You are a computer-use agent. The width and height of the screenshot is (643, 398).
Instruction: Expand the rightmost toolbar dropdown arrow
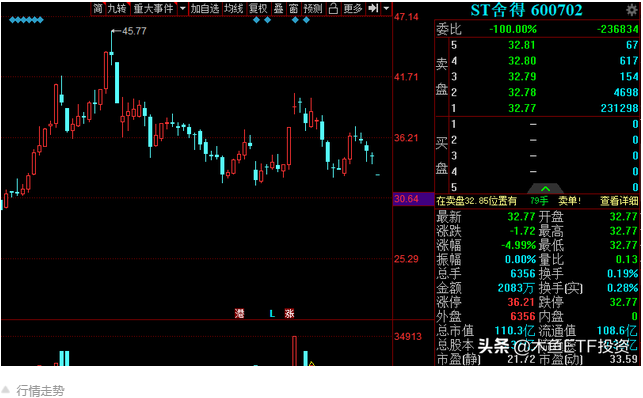[386, 8]
